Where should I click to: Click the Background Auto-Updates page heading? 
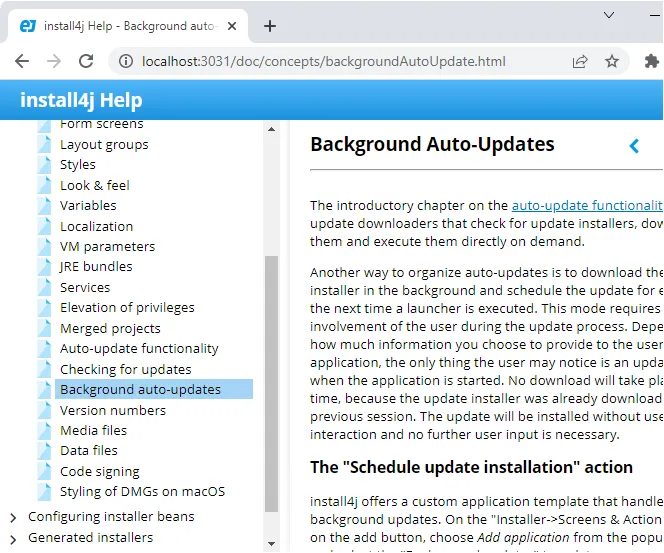(432, 144)
